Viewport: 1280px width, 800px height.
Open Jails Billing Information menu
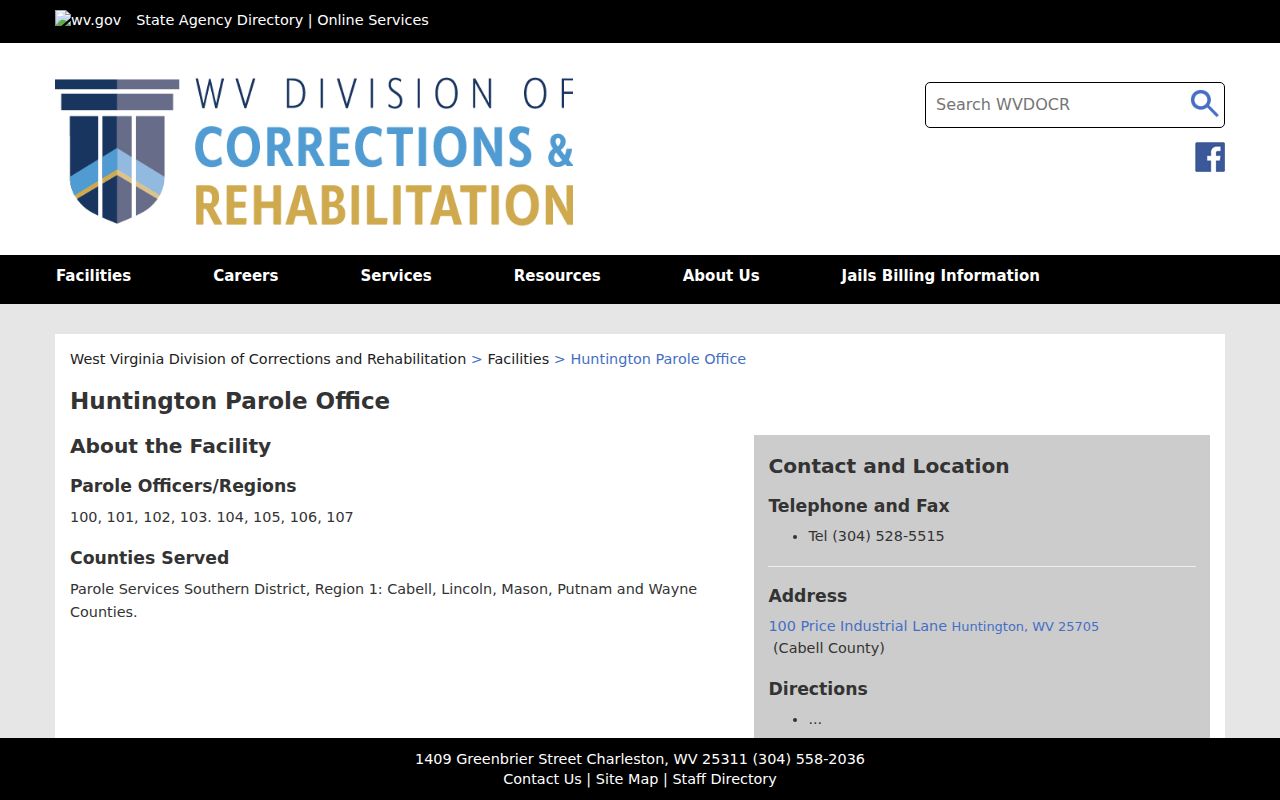[940, 276]
